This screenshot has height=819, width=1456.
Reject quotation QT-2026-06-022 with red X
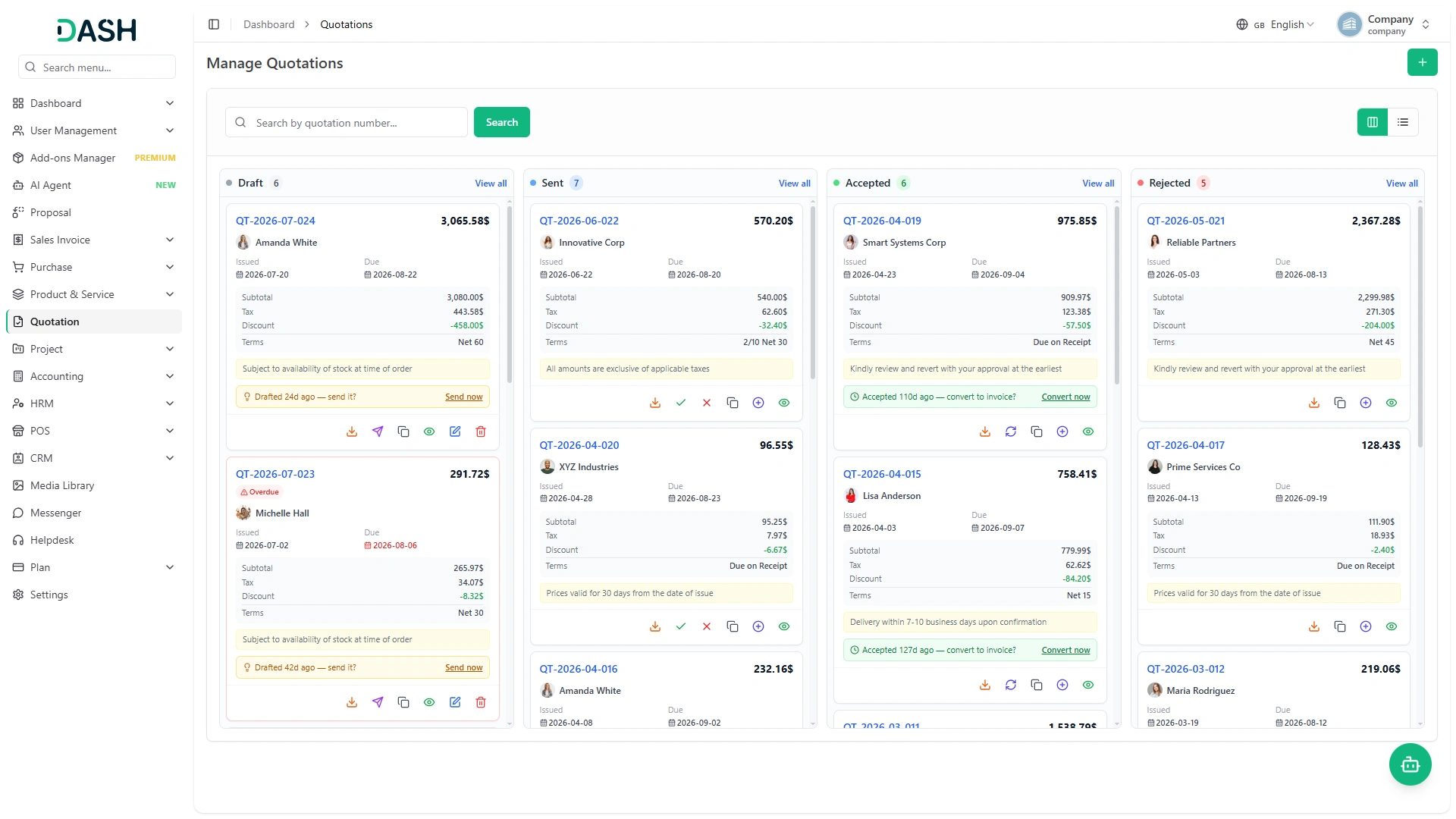[707, 403]
